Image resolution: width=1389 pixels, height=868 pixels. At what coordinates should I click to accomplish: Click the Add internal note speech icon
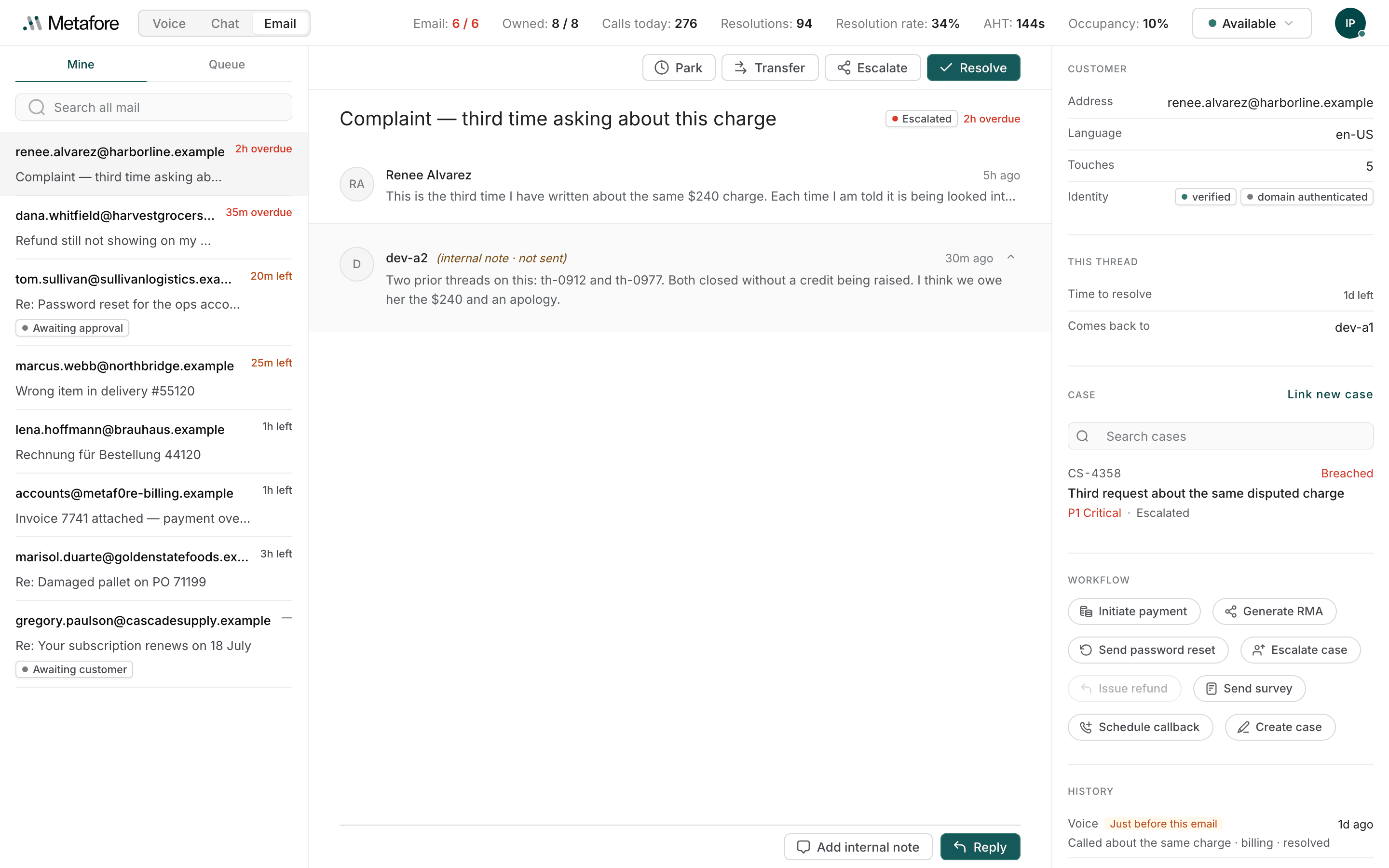[x=803, y=847]
